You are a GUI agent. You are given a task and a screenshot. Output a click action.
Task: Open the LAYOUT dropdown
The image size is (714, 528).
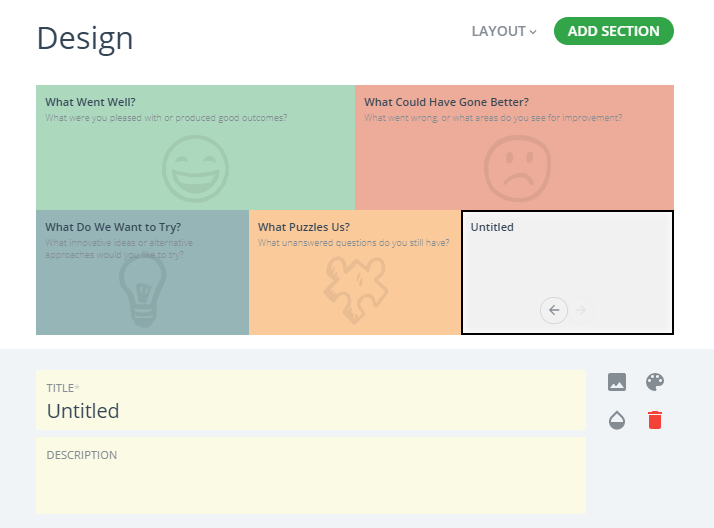click(x=504, y=31)
